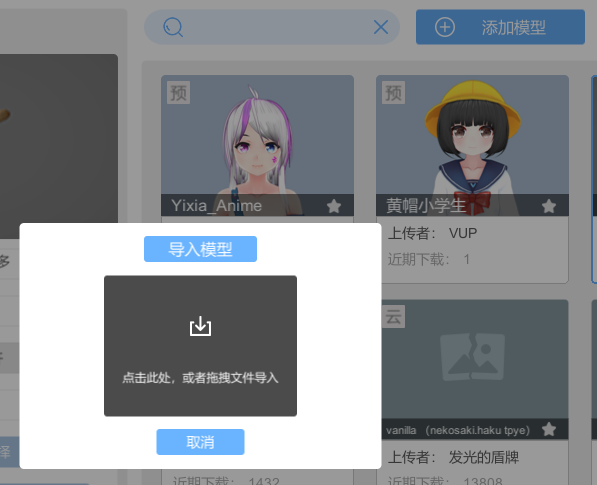Click the 添加模型 button

coord(500,27)
